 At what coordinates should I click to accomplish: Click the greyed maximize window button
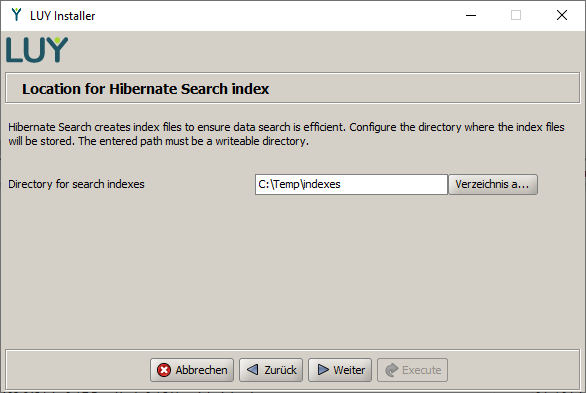point(516,15)
